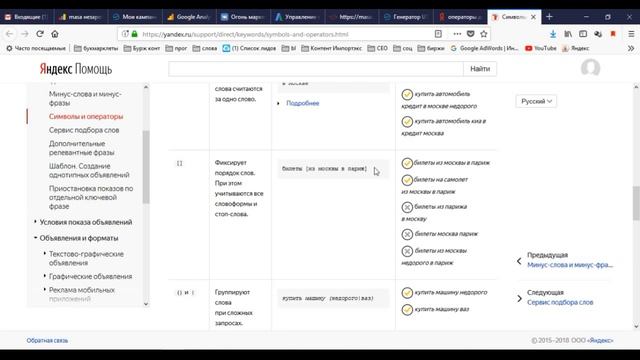Open the Список лидов bookmark
This screenshot has height=360, width=640.
coord(249,48)
